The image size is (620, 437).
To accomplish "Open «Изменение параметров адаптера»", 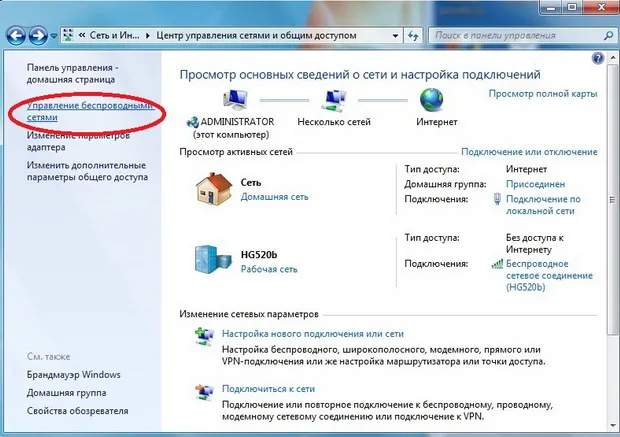I will (78, 141).
